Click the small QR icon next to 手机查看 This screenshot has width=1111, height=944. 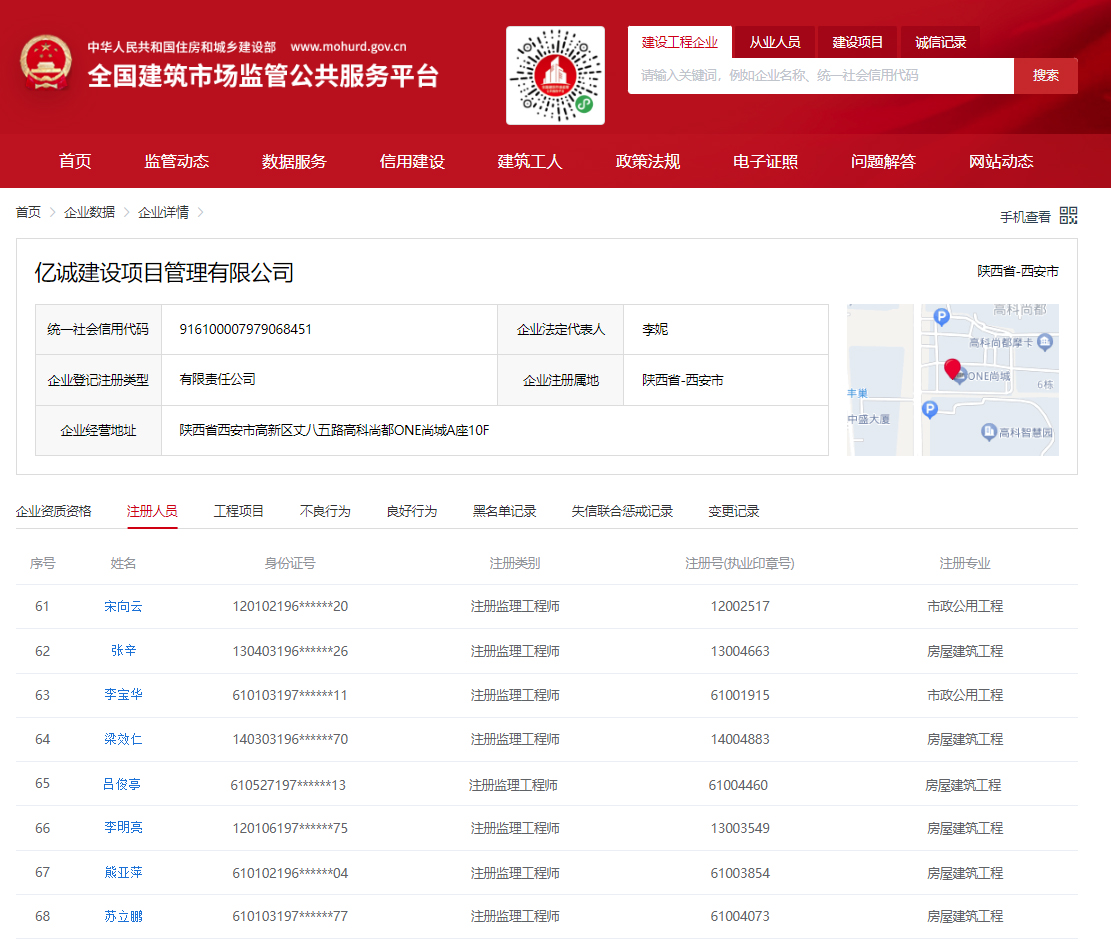[1068, 214]
